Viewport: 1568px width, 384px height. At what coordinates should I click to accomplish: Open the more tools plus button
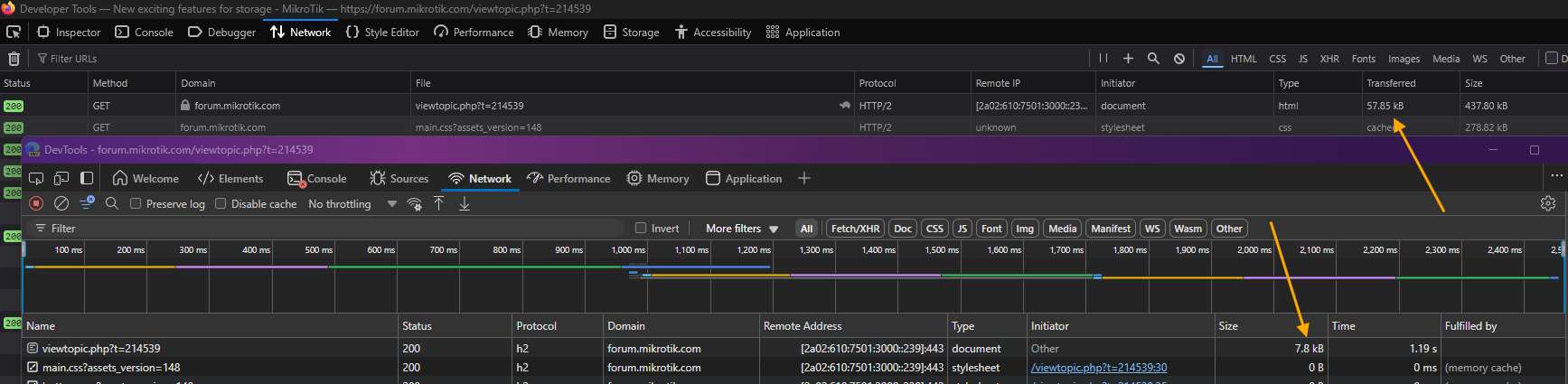pos(803,179)
